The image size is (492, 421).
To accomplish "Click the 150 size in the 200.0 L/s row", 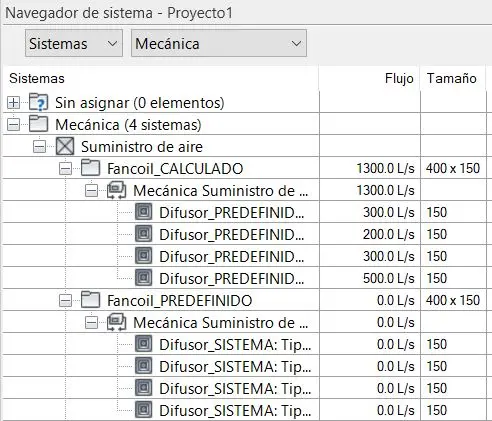I will [437, 234].
